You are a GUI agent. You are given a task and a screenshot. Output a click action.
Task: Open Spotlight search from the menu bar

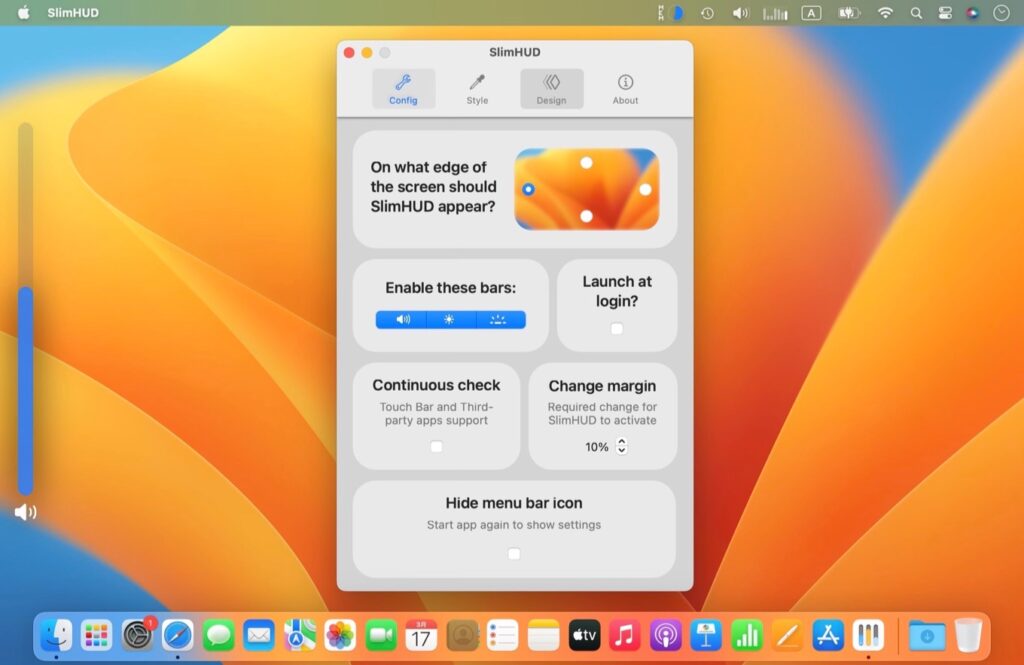tap(915, 13)
